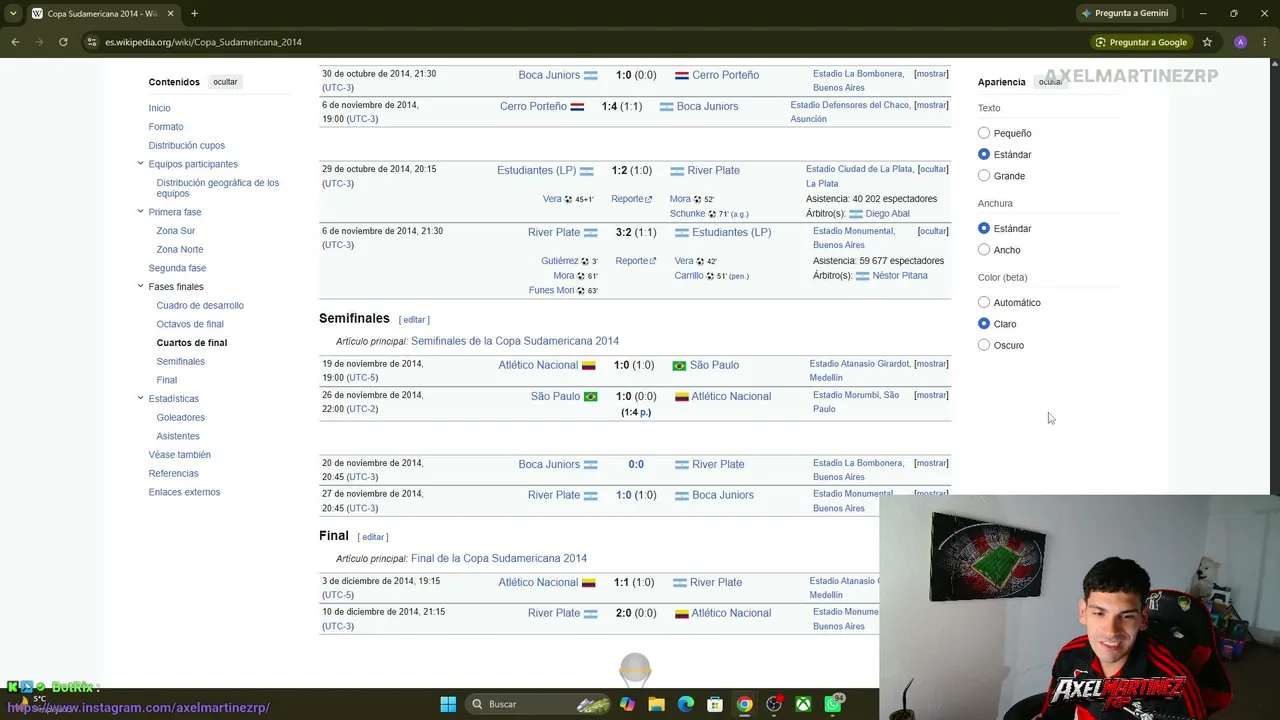The image size is (1280, 720).
Task: Jump to Inicio in the contents
Action: tap(160, 108)
